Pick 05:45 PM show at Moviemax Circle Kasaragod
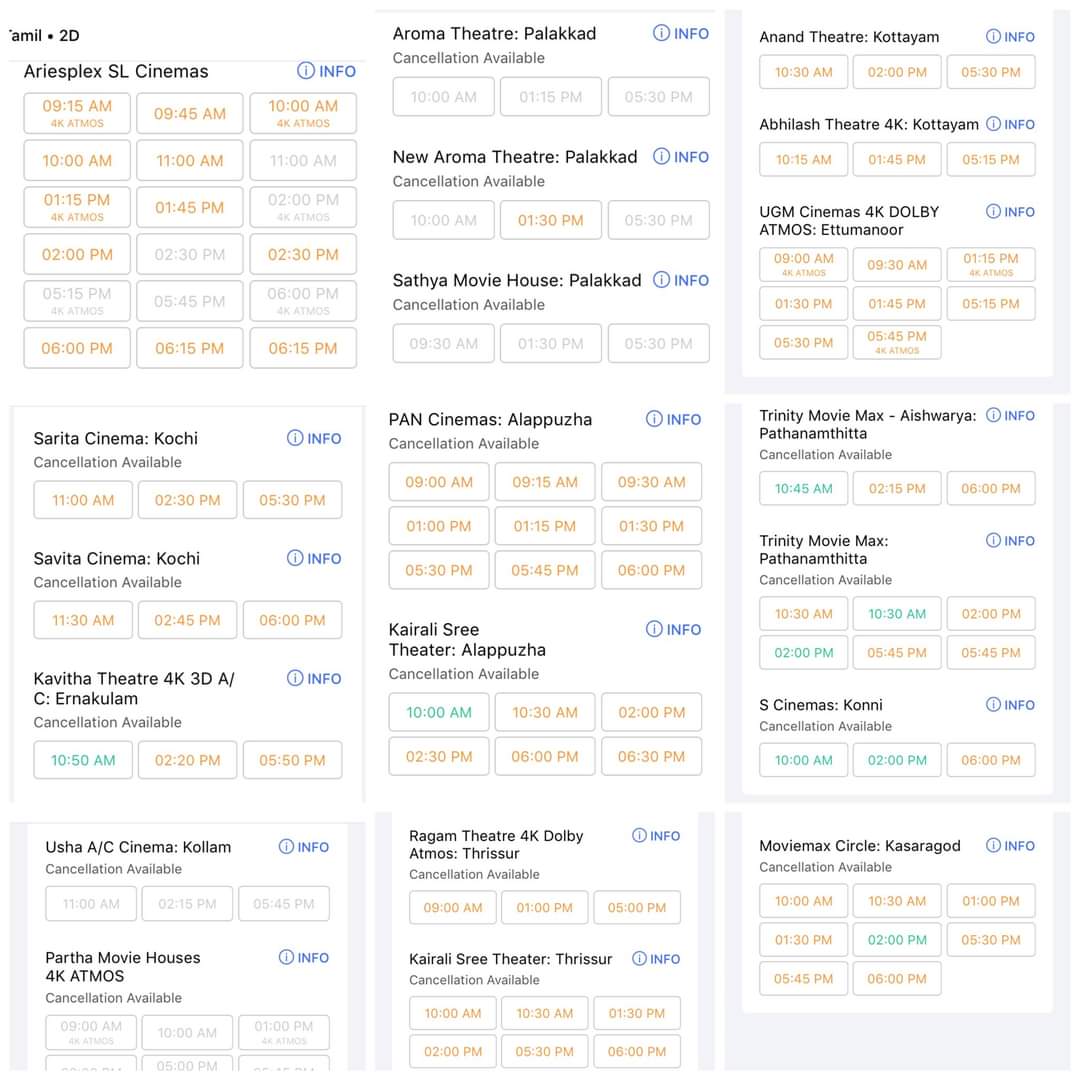1080x1080 pixels. tap(803, 978)
